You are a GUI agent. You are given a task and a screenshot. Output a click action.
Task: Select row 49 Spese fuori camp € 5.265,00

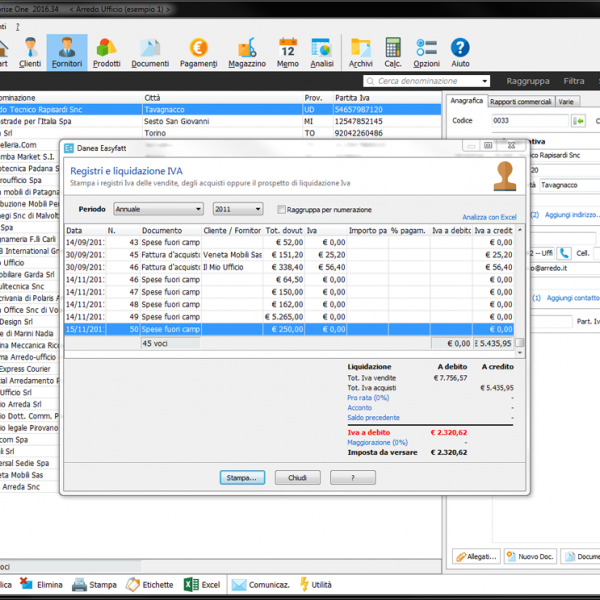289,317
